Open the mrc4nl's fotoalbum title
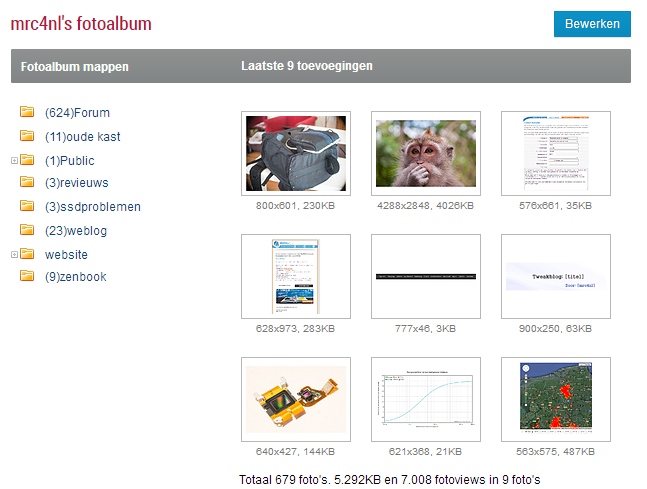The image size is (647, 489). 81,24
